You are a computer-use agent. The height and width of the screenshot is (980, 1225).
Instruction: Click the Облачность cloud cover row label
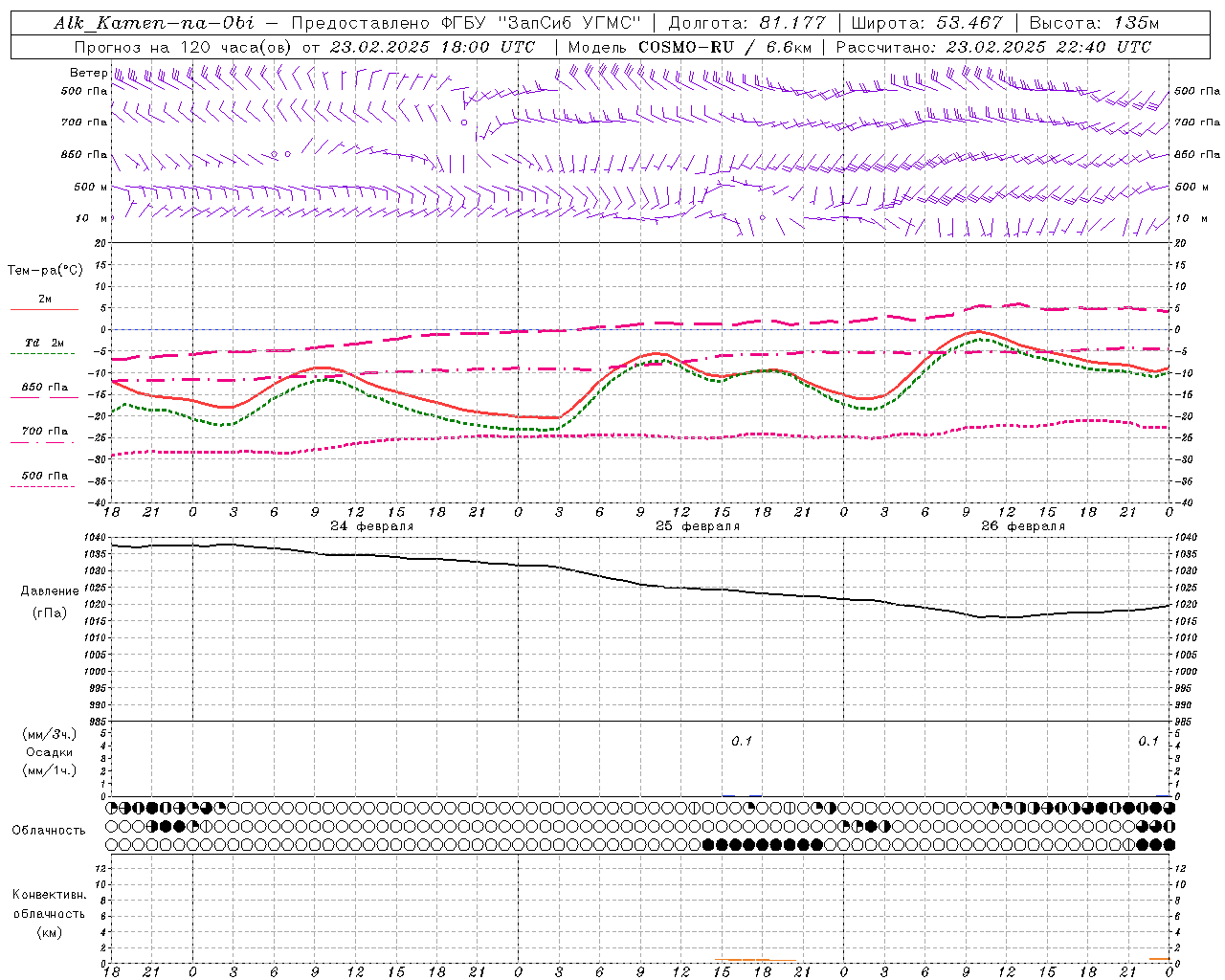click(49, 831)
